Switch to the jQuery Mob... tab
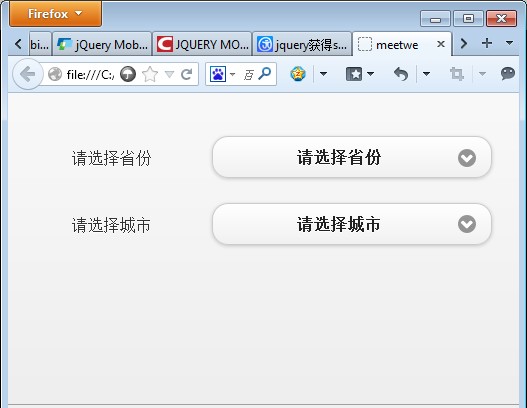Viewport: 527px width, 408px height. point(102,44)
